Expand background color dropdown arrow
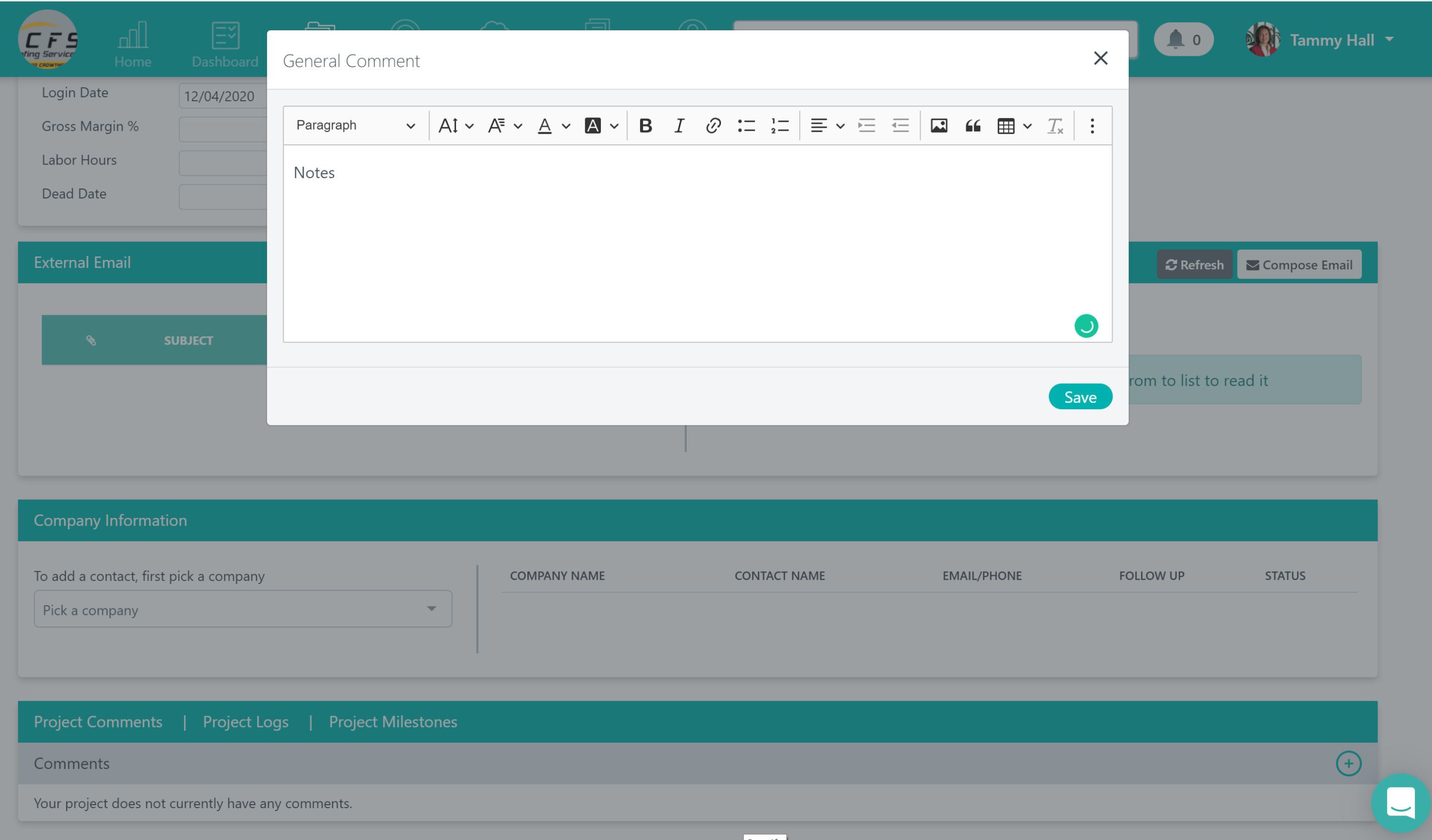The height and width of the screenshot is (840, 1432). [x=614, y=126]
